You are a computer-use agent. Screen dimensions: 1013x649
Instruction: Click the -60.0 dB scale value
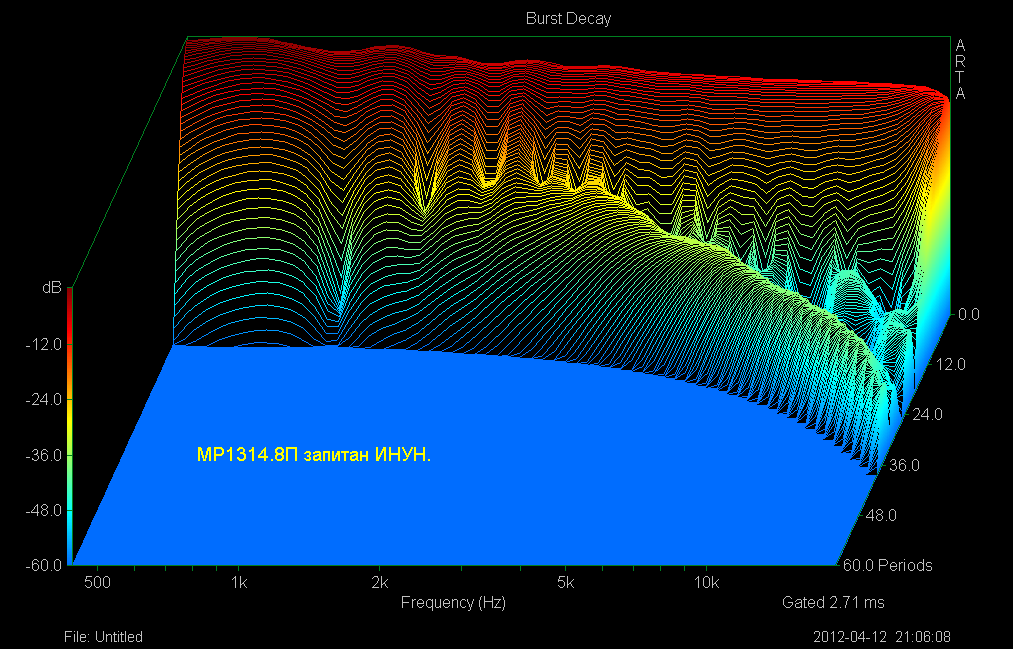coord(44,566)
